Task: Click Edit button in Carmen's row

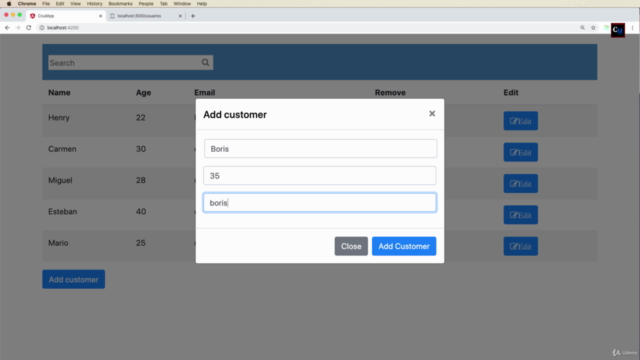Action: [x=520, y=152]
